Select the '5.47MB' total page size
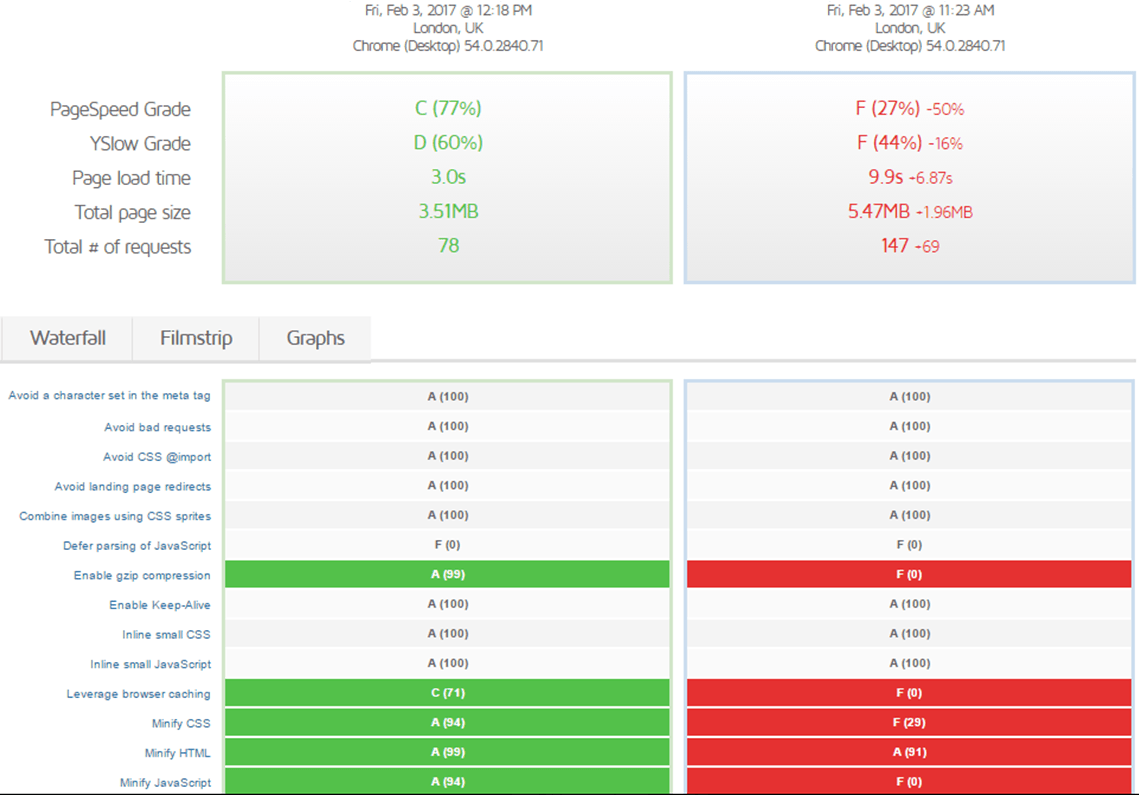1139x797 pixels. (x=879, y=211)
